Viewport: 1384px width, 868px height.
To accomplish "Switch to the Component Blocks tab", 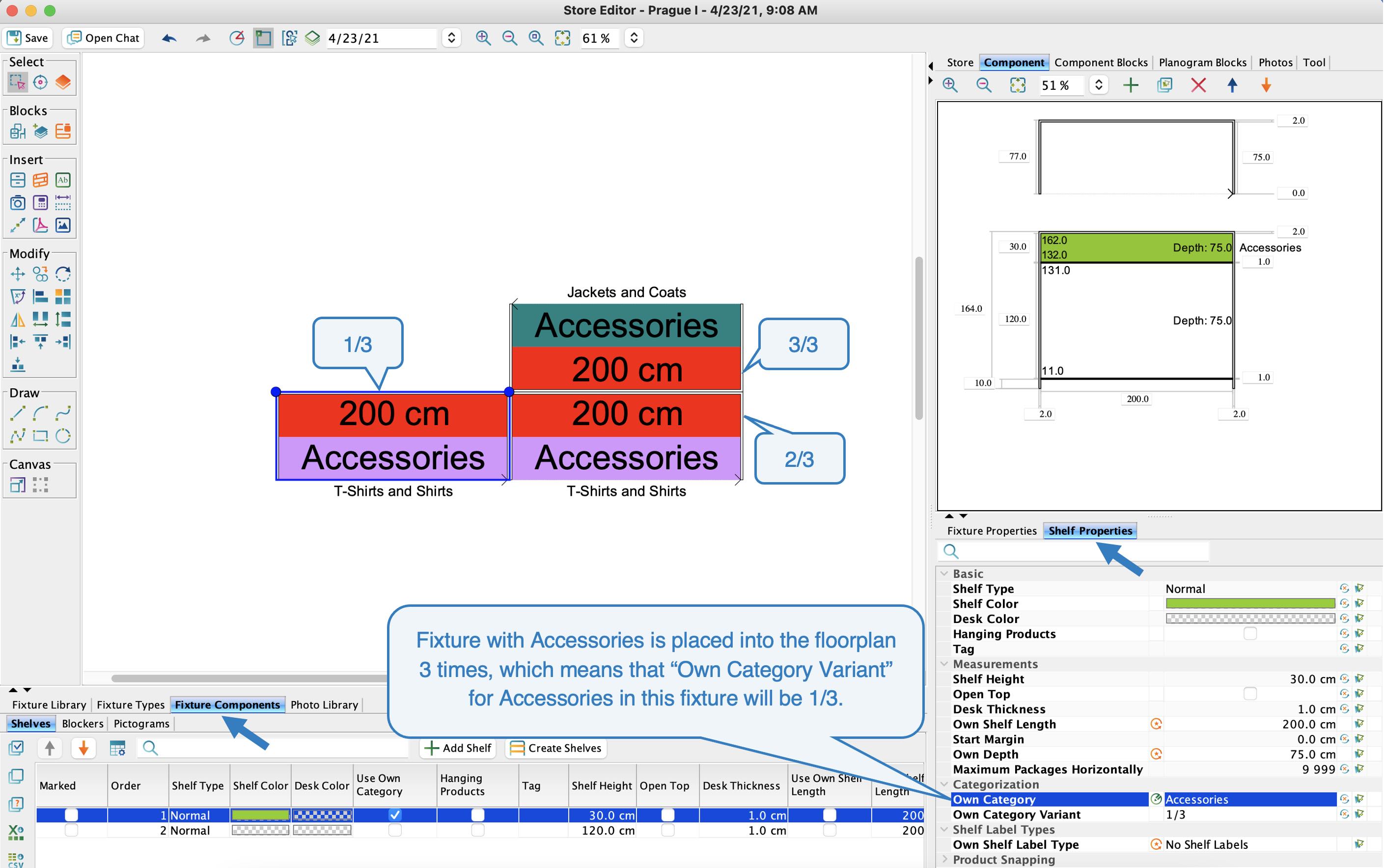I will [x=1100, y=62].
